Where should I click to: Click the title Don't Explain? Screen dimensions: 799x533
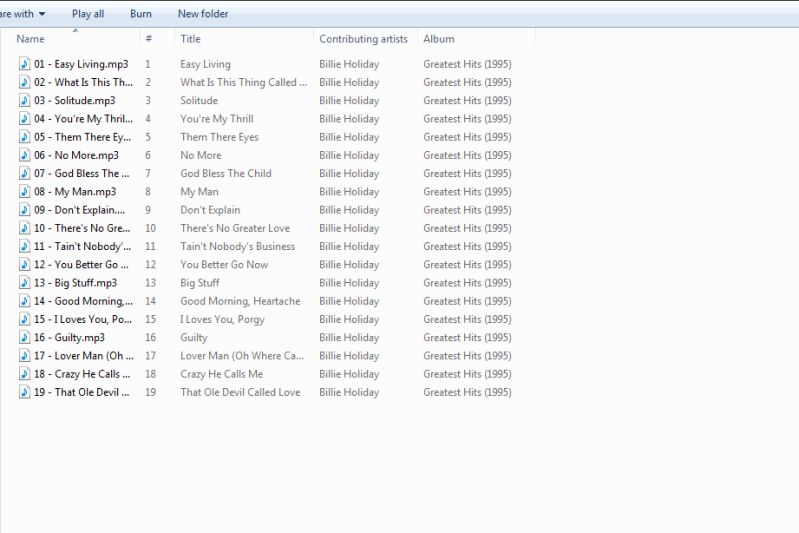pos(210,210)
